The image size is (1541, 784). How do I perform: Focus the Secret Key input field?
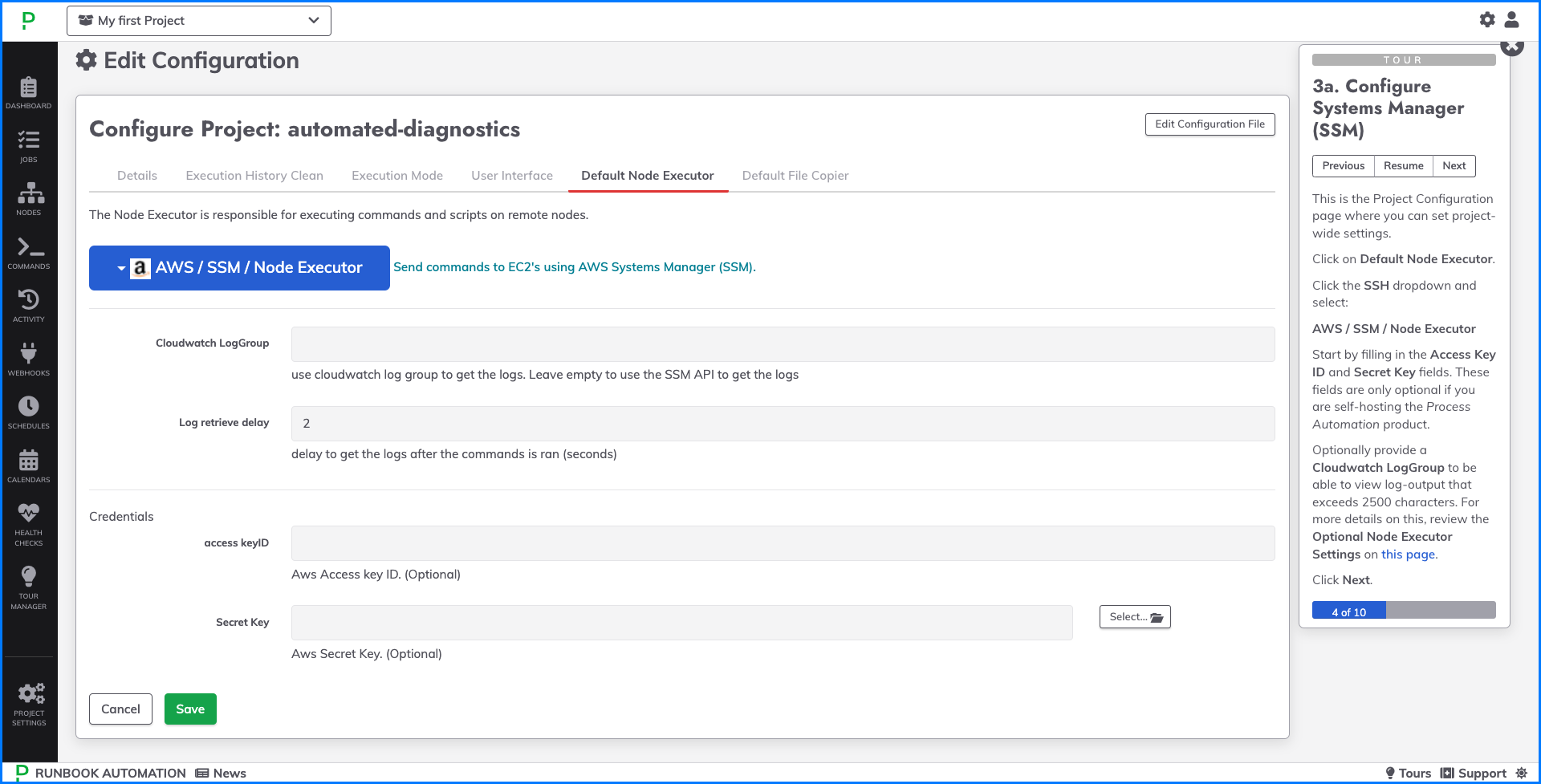pos(681,623)
